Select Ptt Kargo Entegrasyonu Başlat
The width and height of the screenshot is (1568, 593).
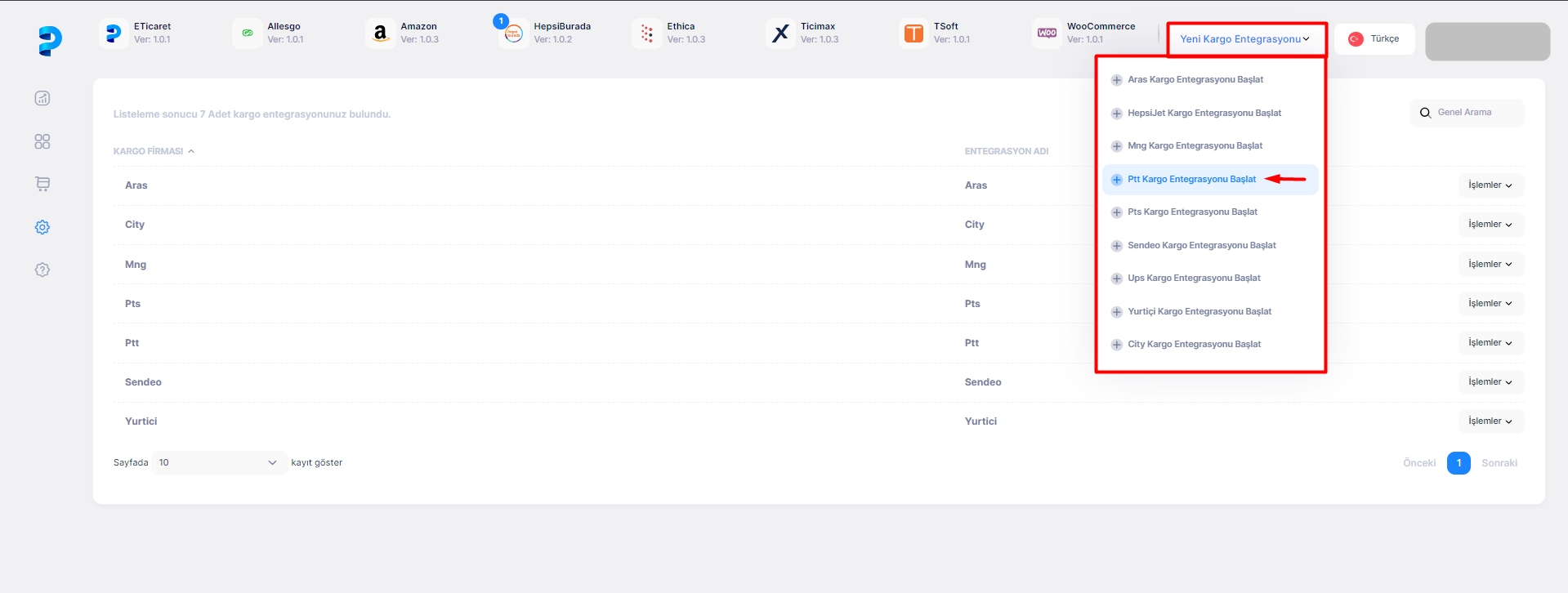(1191, 180)
